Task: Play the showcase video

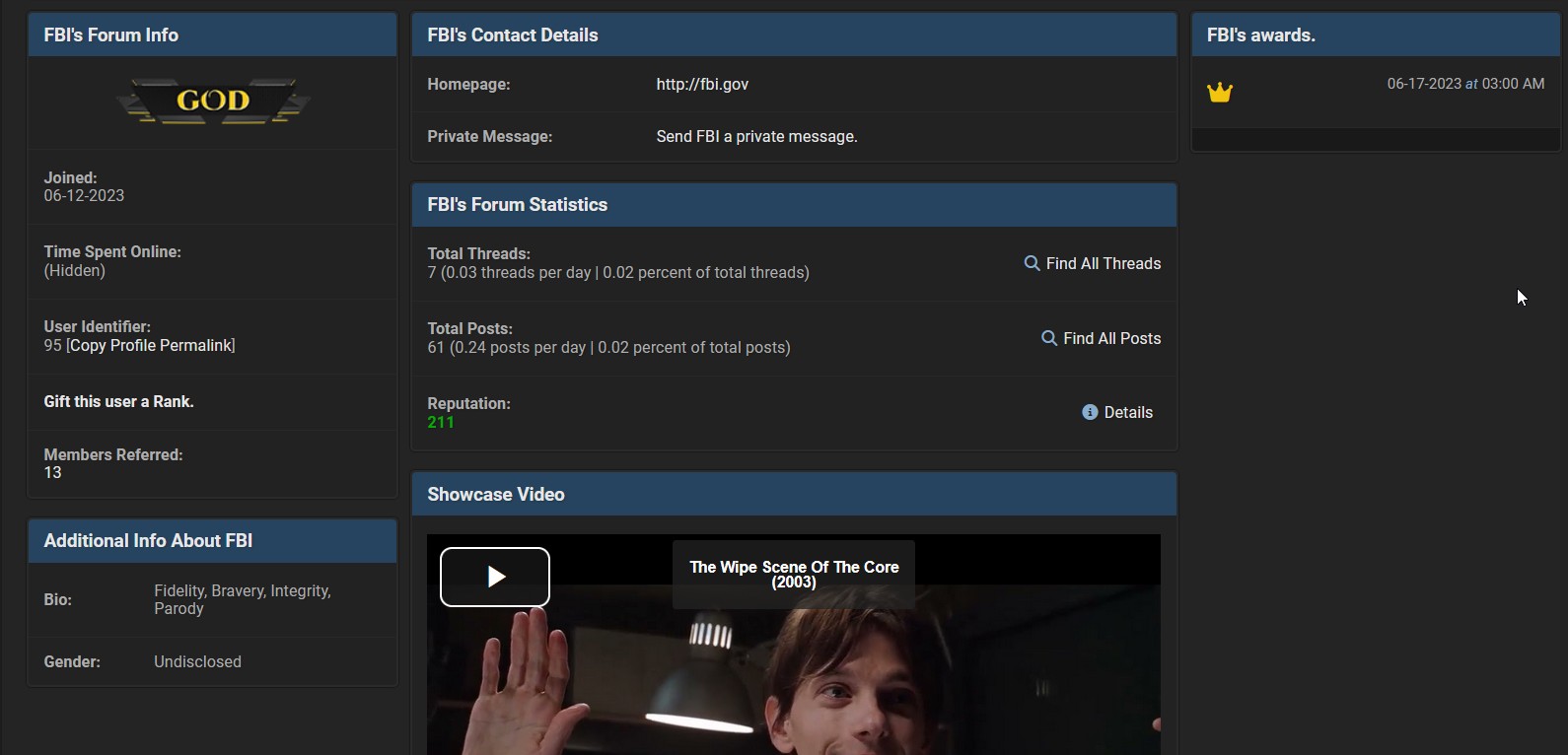Action: [495, 577]
